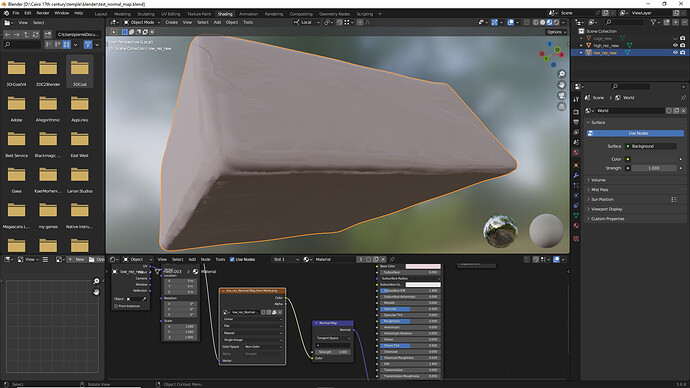Open the Render properties tab icon

pyautogui.click(x=576, y=112)
